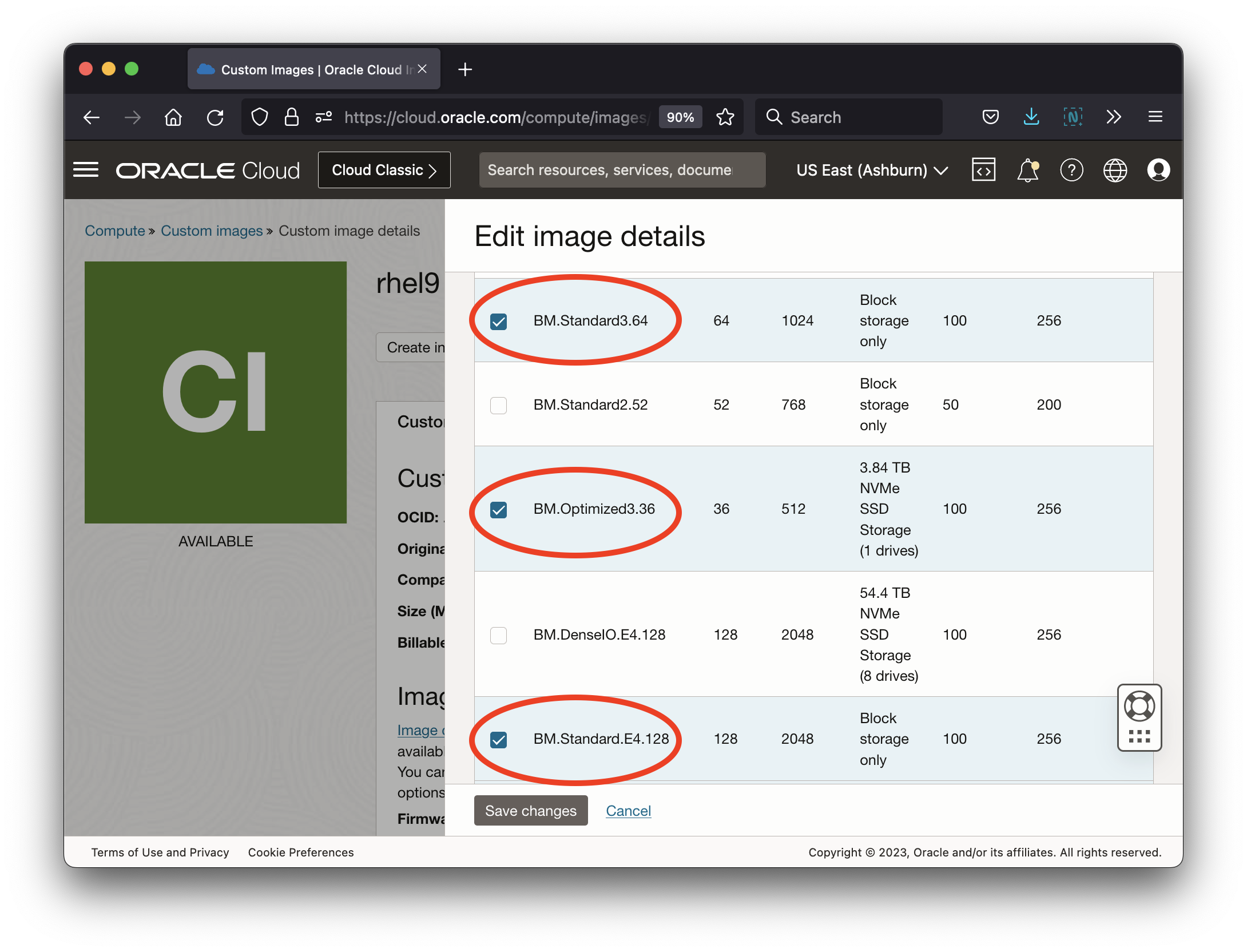This screenshot has width=1247, height=952.
Task: Click the bookmark star in the address bar
Action: (x=725, y=117)
